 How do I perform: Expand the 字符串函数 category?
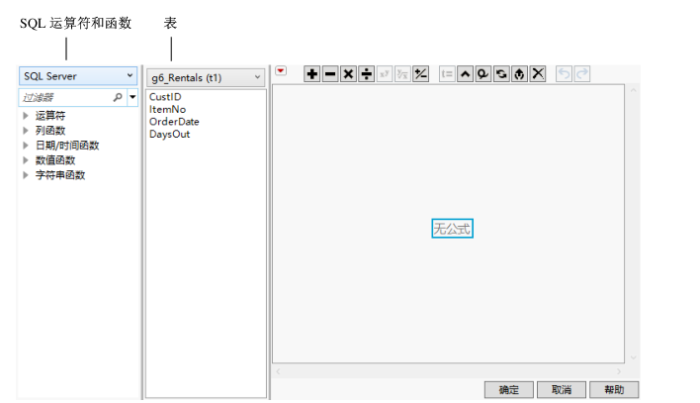coord(25,175)
